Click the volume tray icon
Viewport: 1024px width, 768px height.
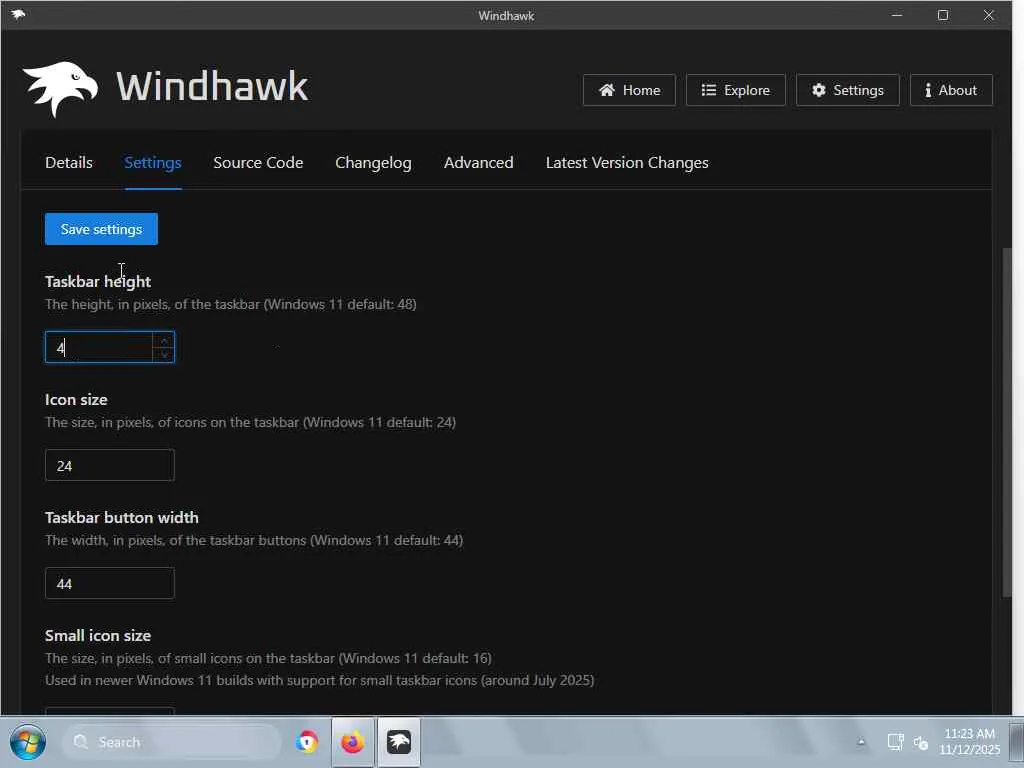[x=921, y=743]
